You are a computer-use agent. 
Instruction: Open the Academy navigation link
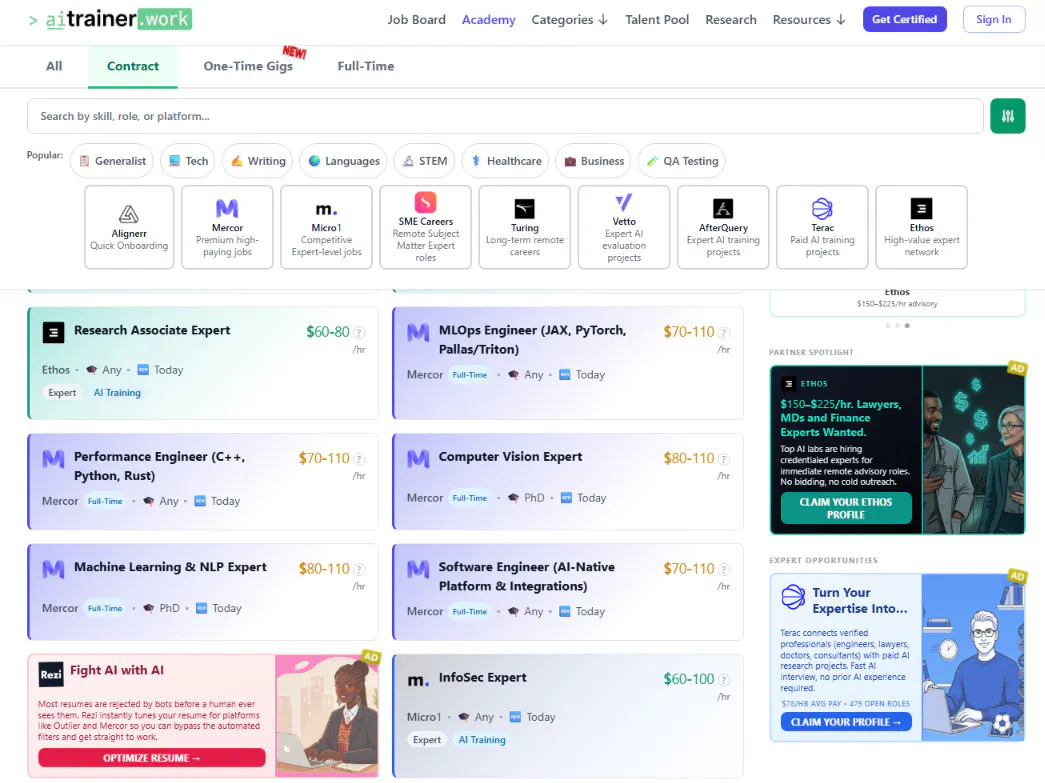point(489,20)
